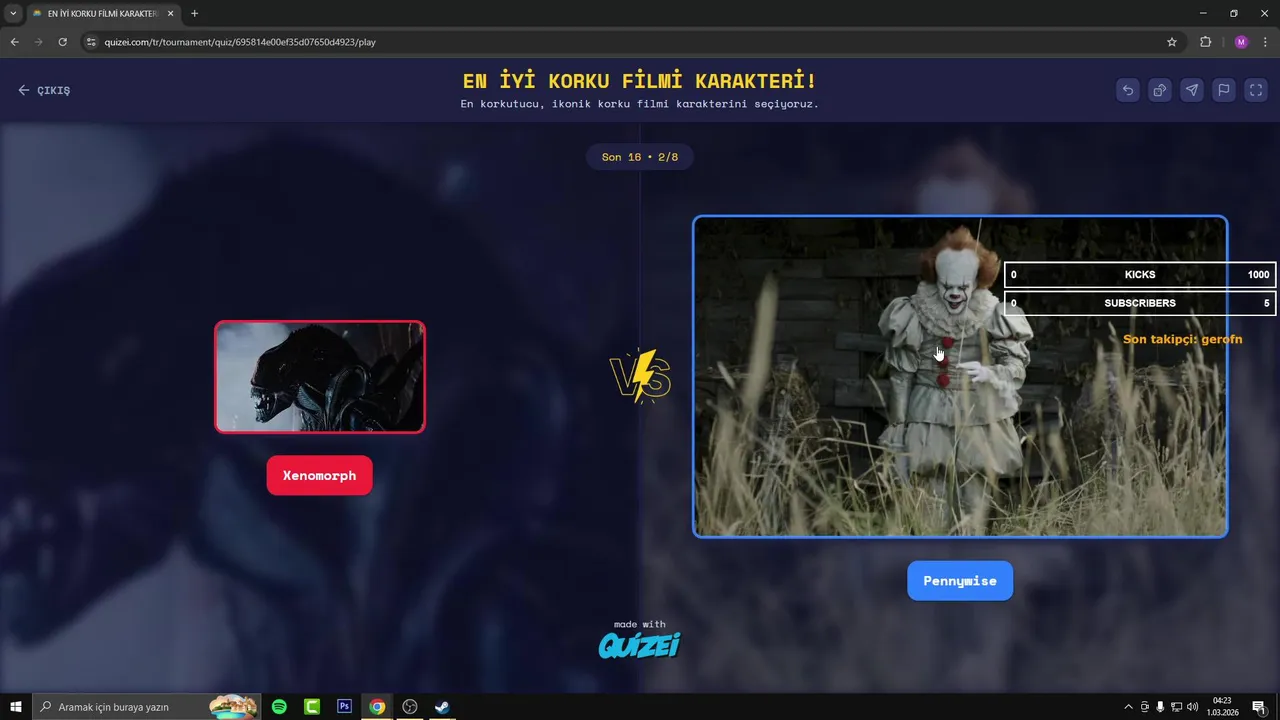
Task: Click the SUBSCRIBERS counter bar
Action: 1140,303
